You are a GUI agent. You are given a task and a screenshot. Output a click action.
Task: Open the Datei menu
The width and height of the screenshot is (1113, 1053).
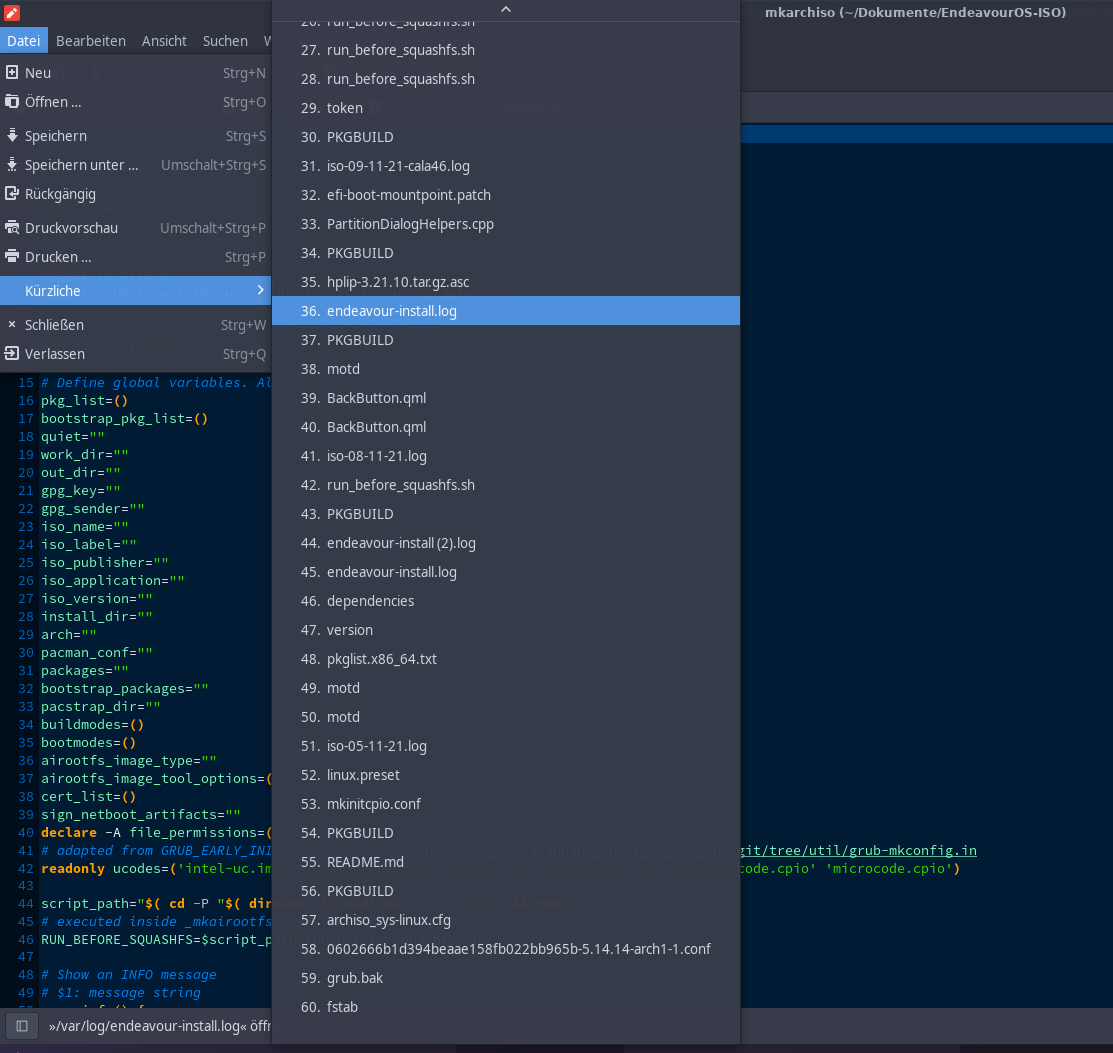(x=23, y=40)
